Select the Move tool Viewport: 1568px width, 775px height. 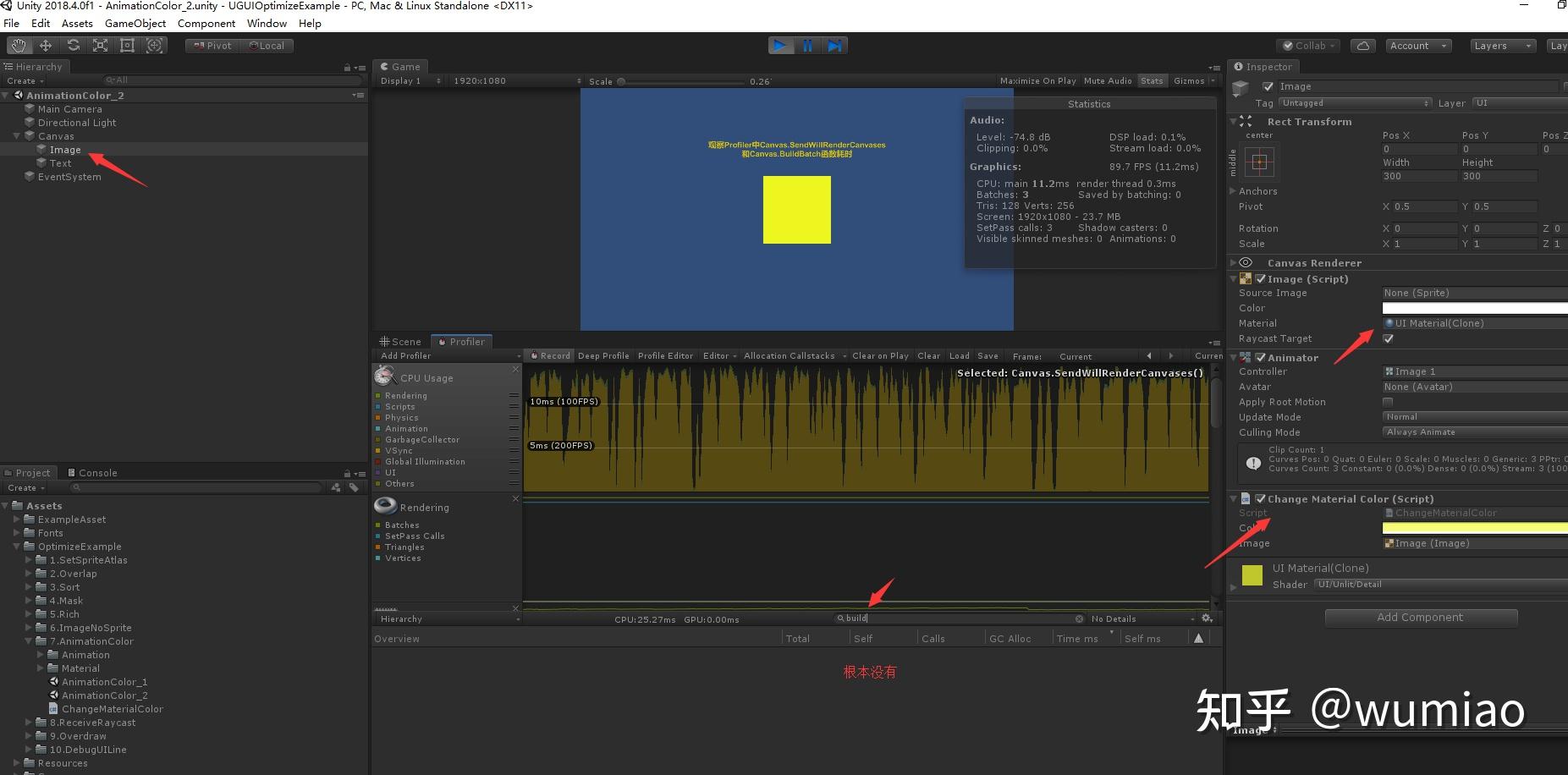coord(46,45)
